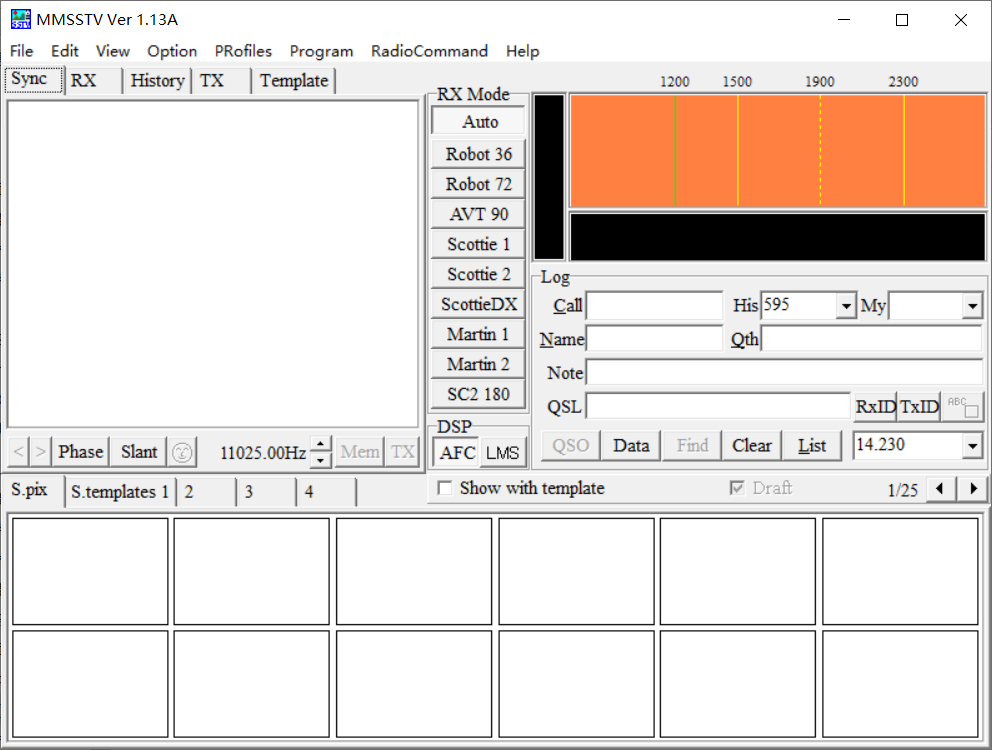Select Scottie 1 RX mode
The image size is (992, 750).
coord(478,244)
